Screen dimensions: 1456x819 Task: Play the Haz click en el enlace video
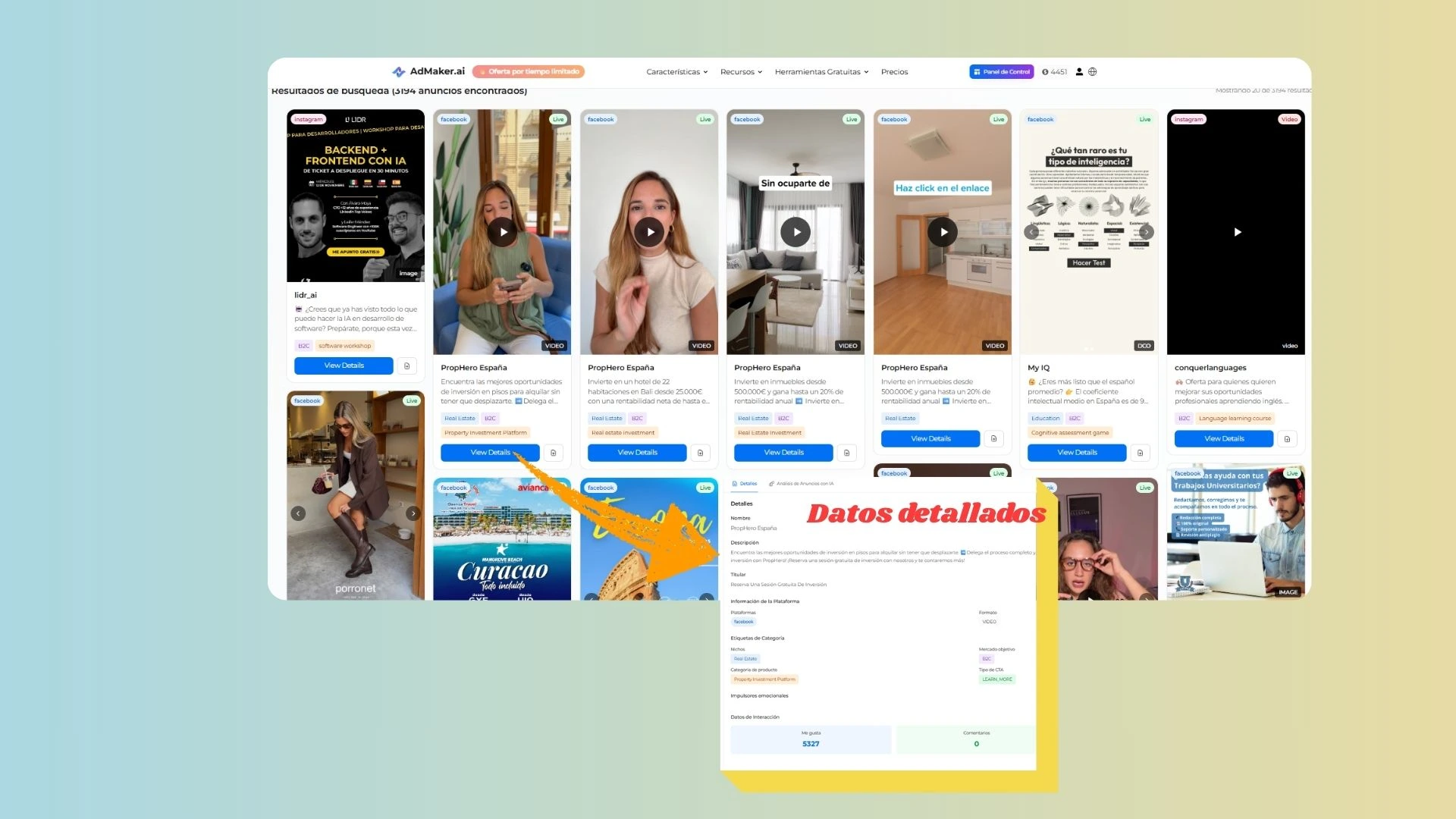click(943, 232)
